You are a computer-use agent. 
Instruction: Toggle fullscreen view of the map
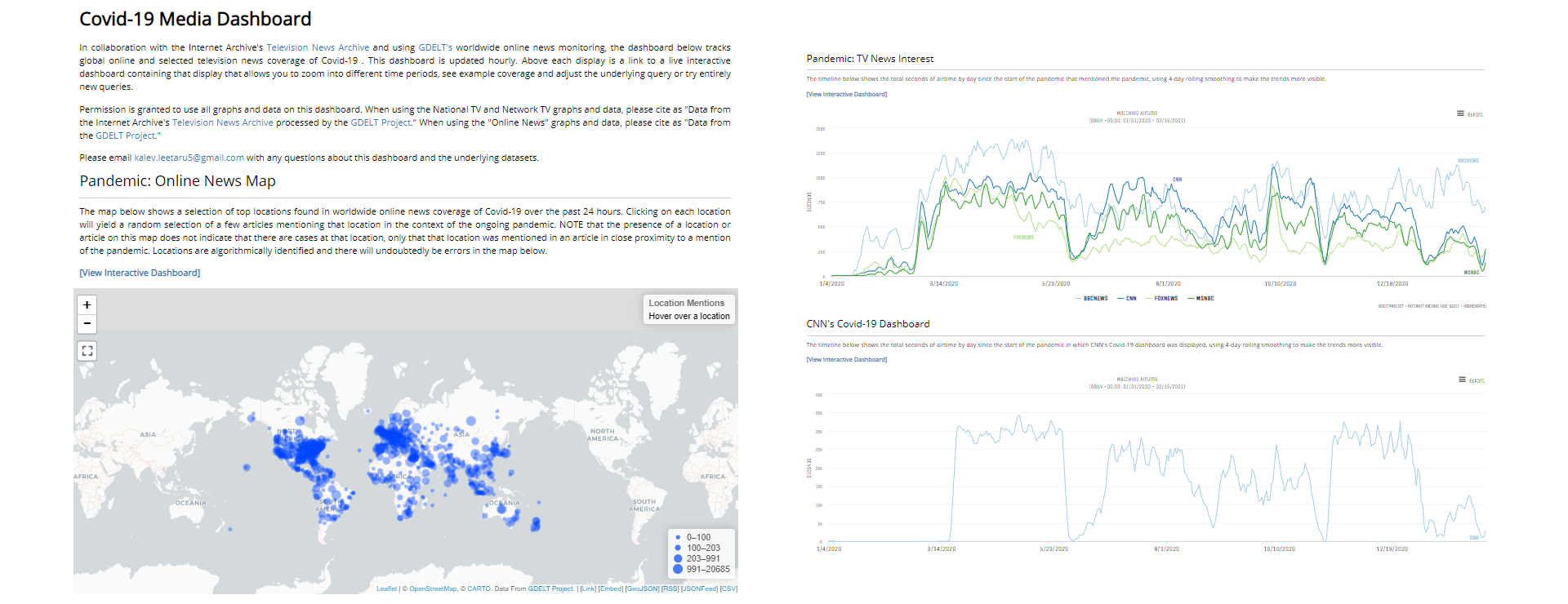tap(87, 351)
